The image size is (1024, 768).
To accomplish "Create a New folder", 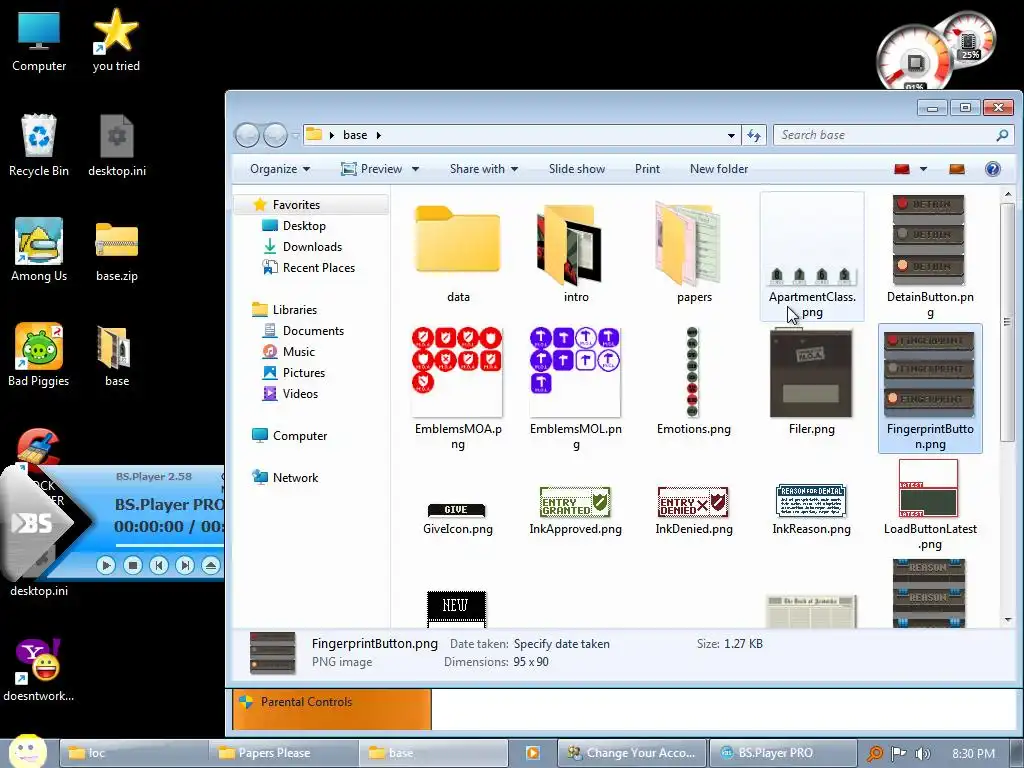I will click(x=719, y=169).
